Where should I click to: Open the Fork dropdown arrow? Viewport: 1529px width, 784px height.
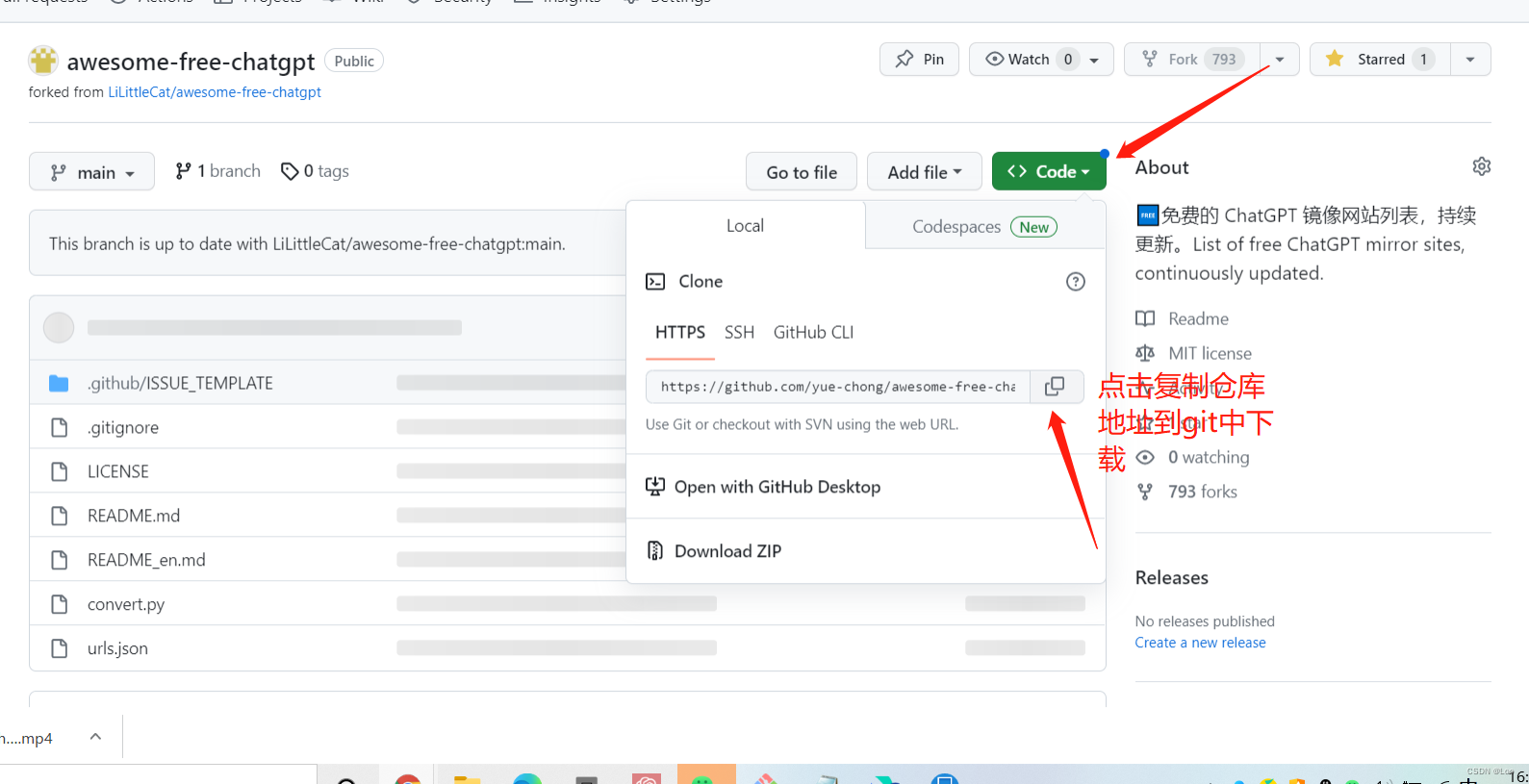[x=1280, y=59]
